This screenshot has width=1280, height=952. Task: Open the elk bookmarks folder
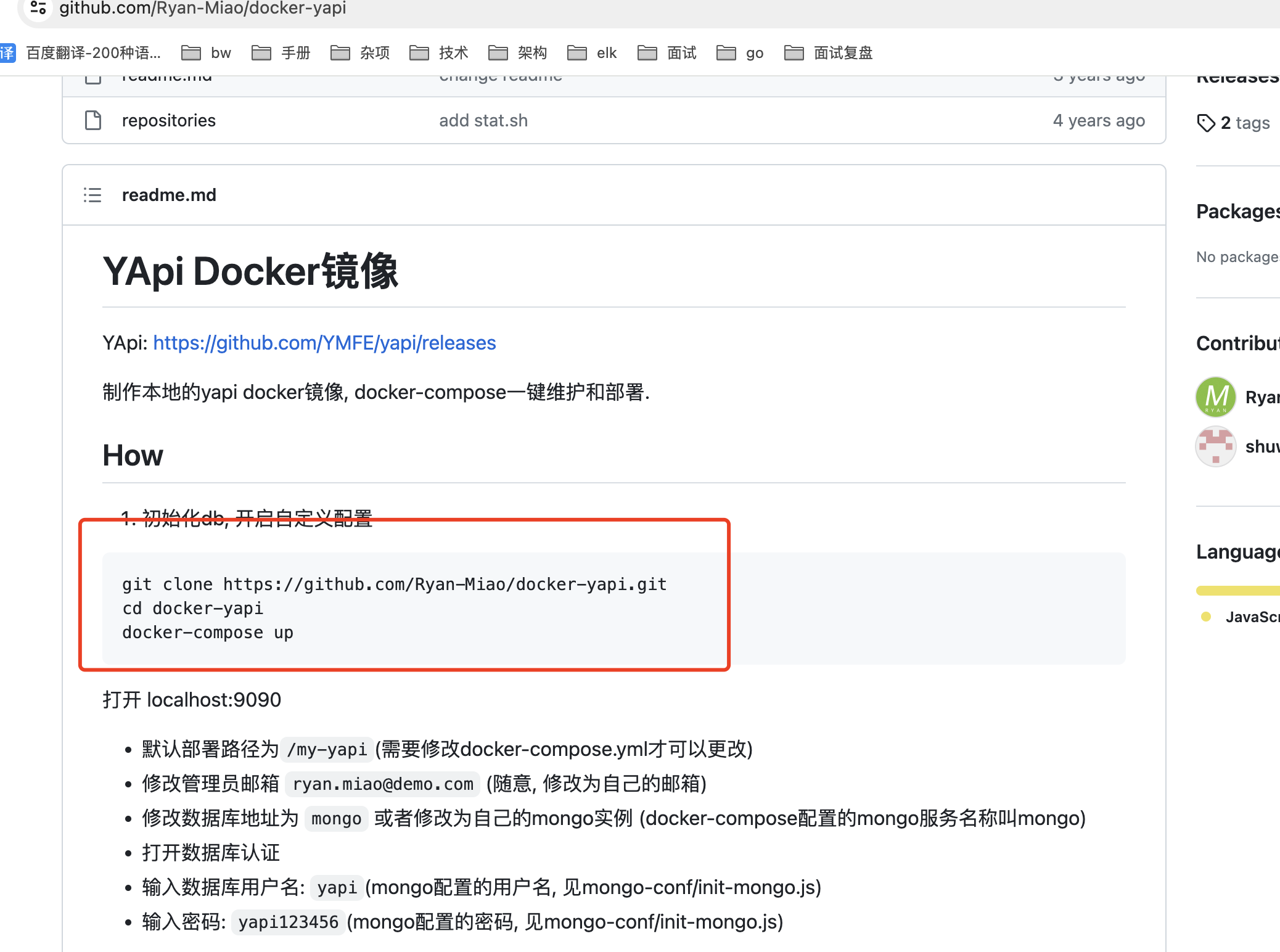592,53
